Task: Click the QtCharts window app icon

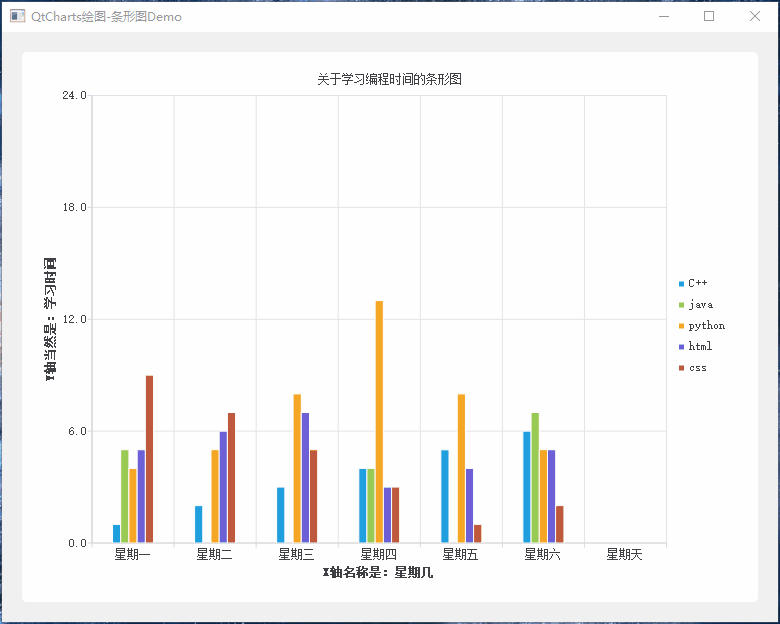Action: pyautogui.click(x=17, y=16)
